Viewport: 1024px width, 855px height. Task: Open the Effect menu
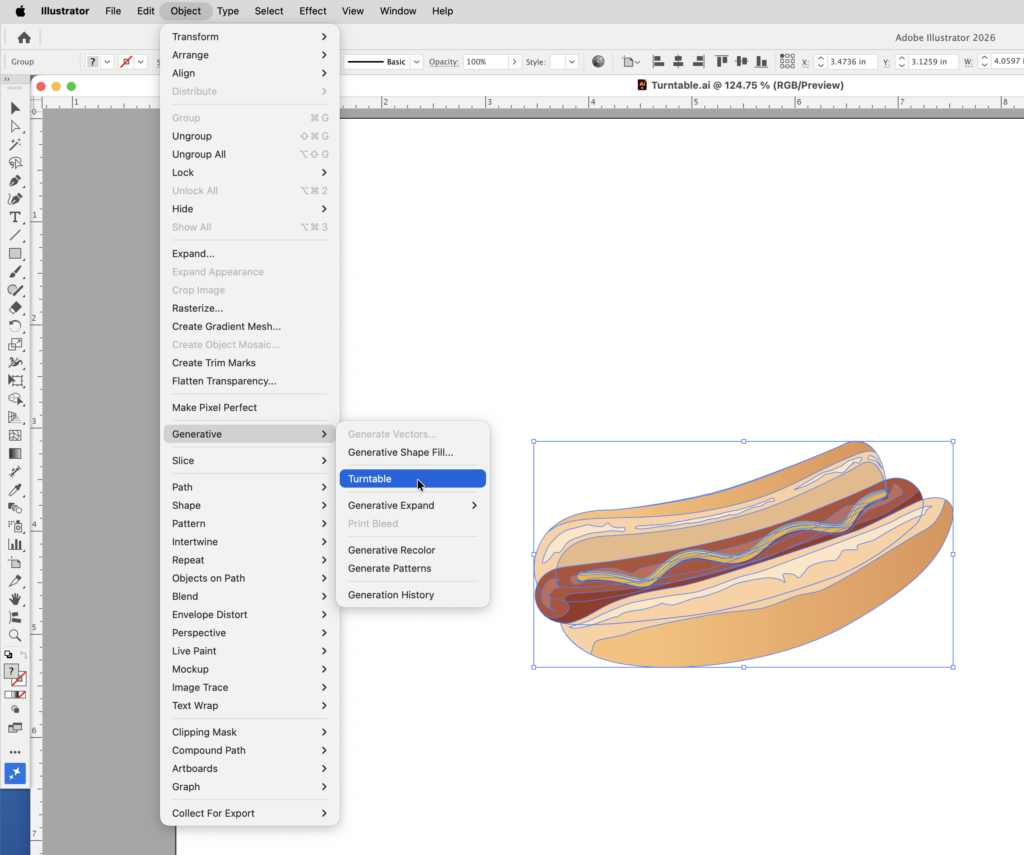pyautogui.click(x=312, y=11)
